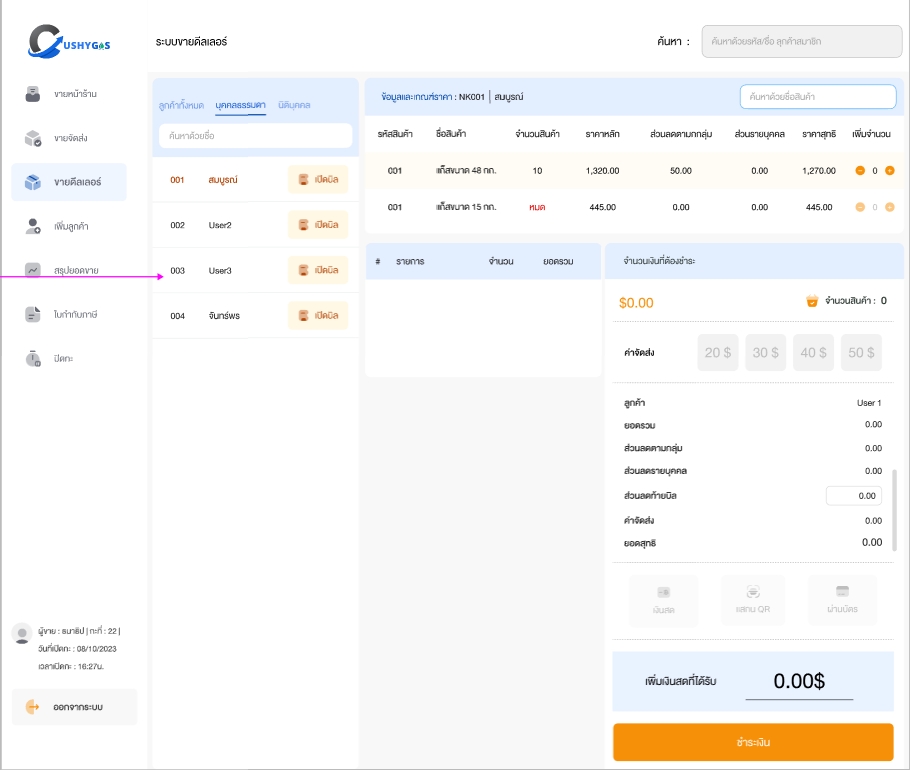Select สแกน QR payment method
Viewport: 910px width, 770px height.
(x=753, y=600)
